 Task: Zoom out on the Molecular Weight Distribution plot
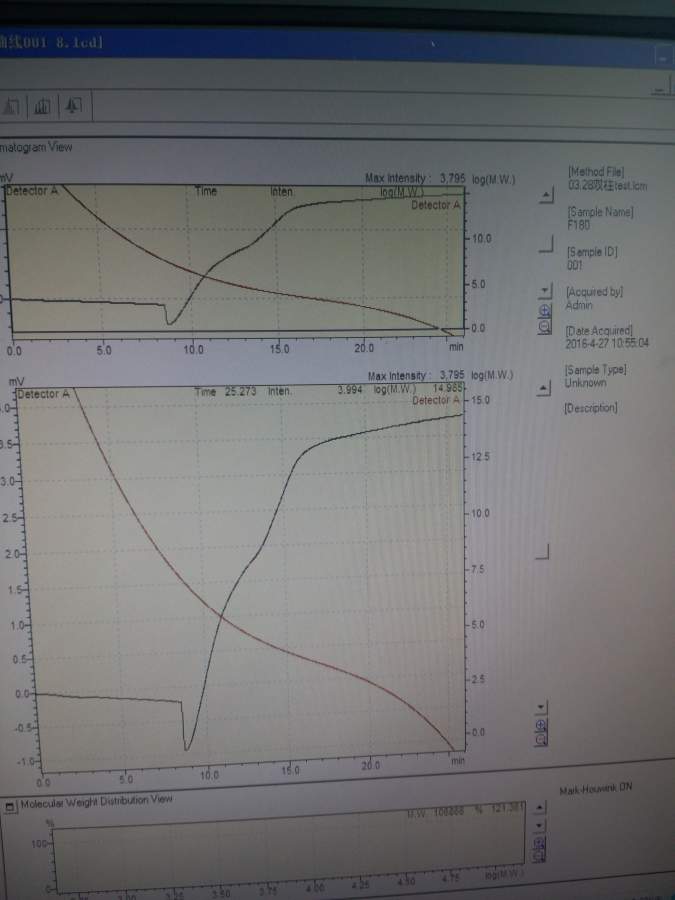539,856
